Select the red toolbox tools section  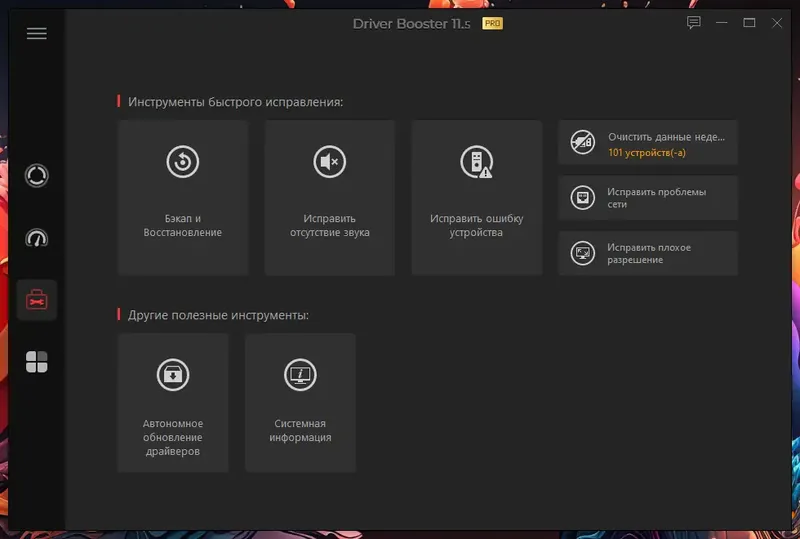tap(36, 300)
